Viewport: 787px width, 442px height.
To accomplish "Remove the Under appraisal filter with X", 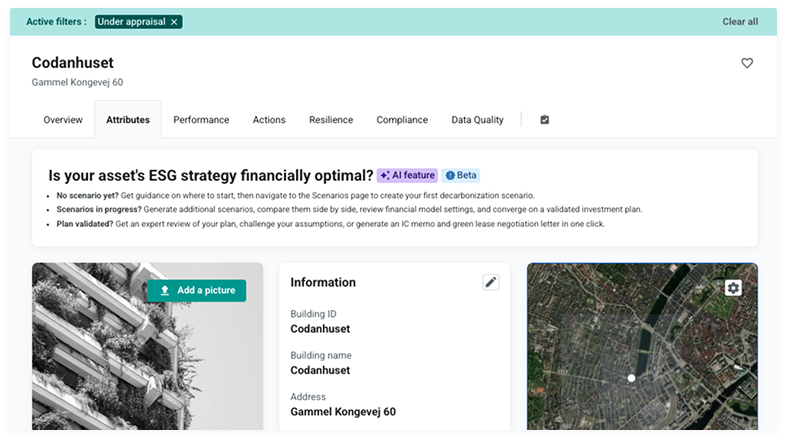I will [x=174, y=22].
